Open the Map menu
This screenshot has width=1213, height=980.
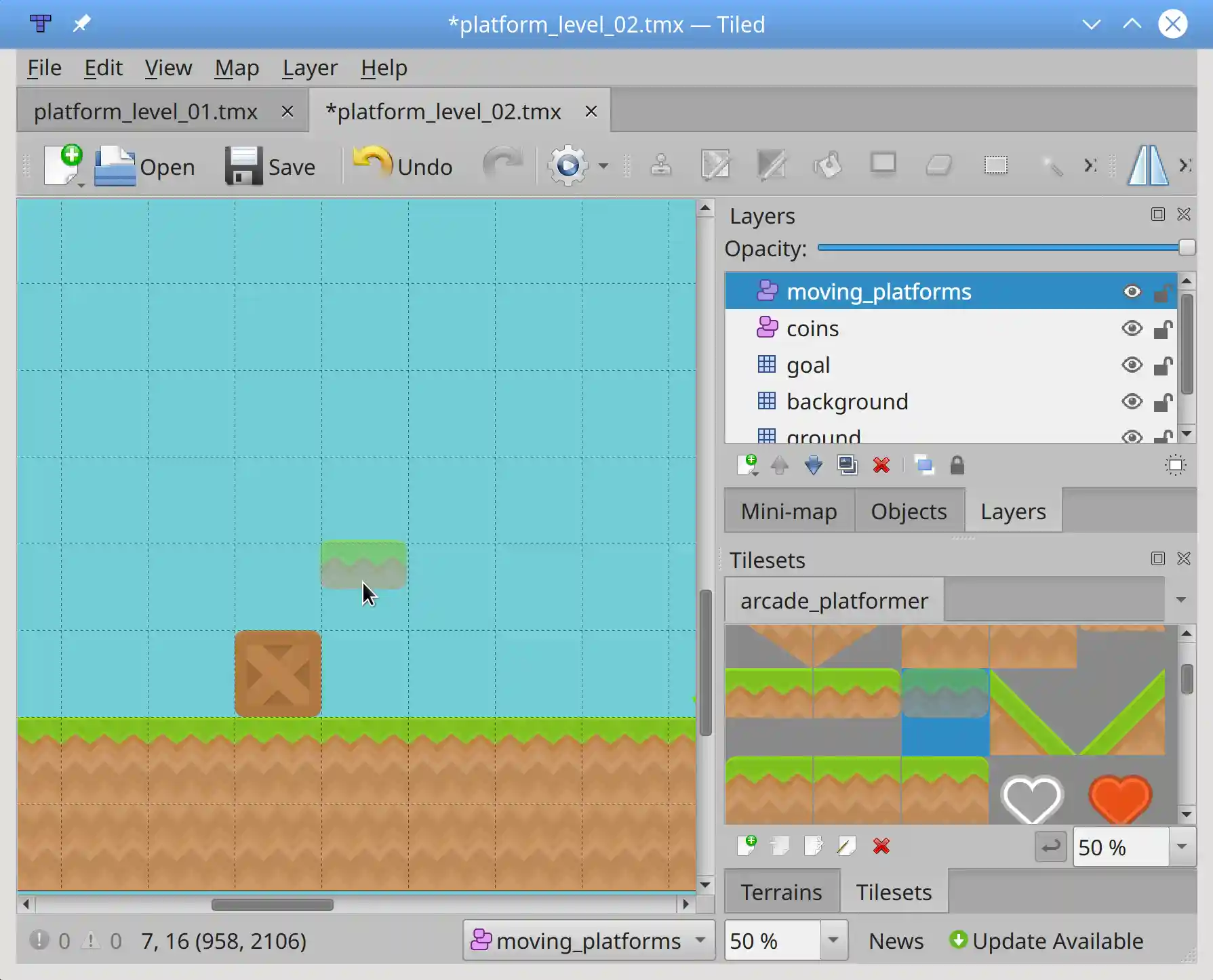237,68
